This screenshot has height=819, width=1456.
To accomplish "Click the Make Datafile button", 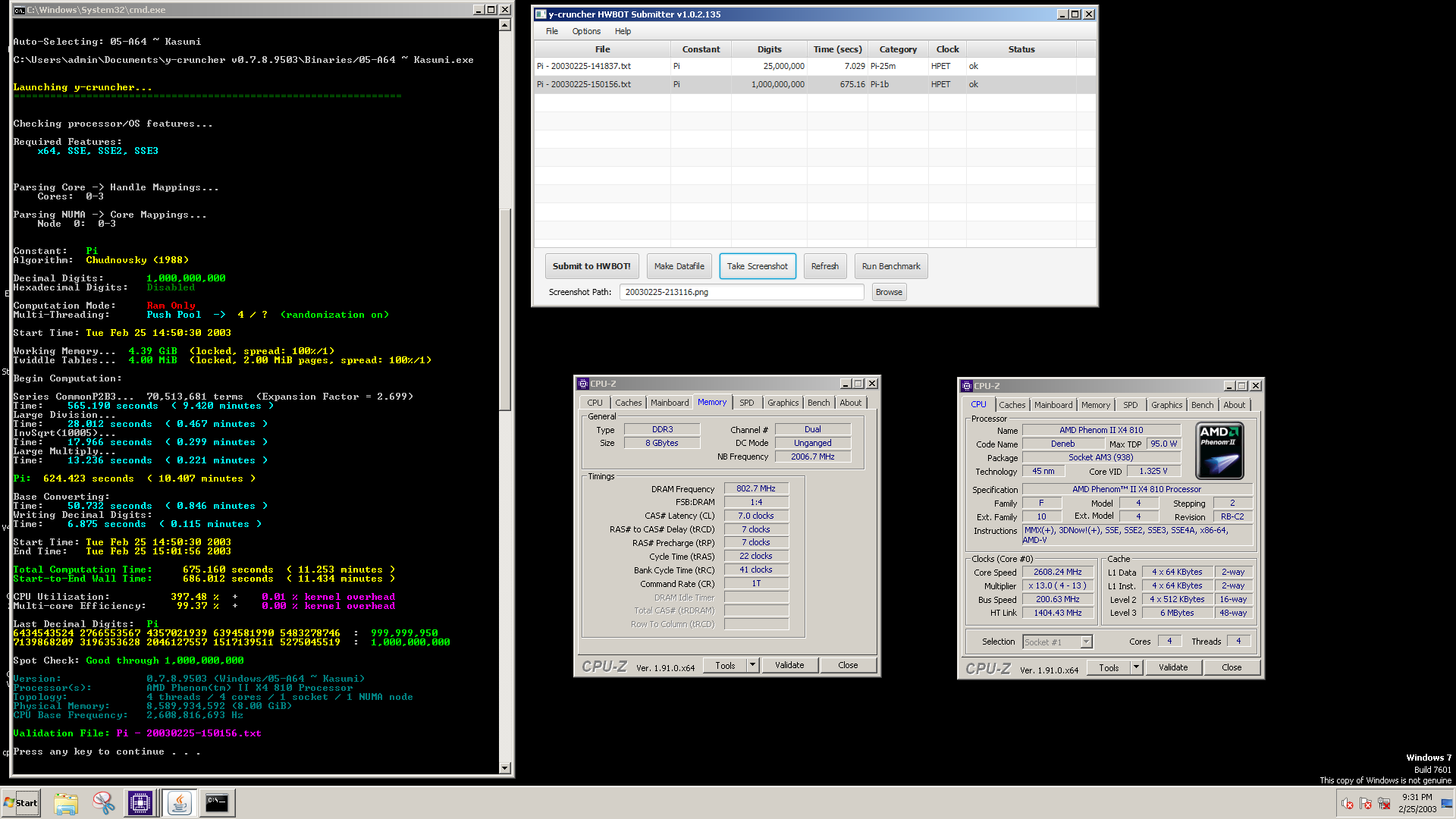I will click(679, 266).
